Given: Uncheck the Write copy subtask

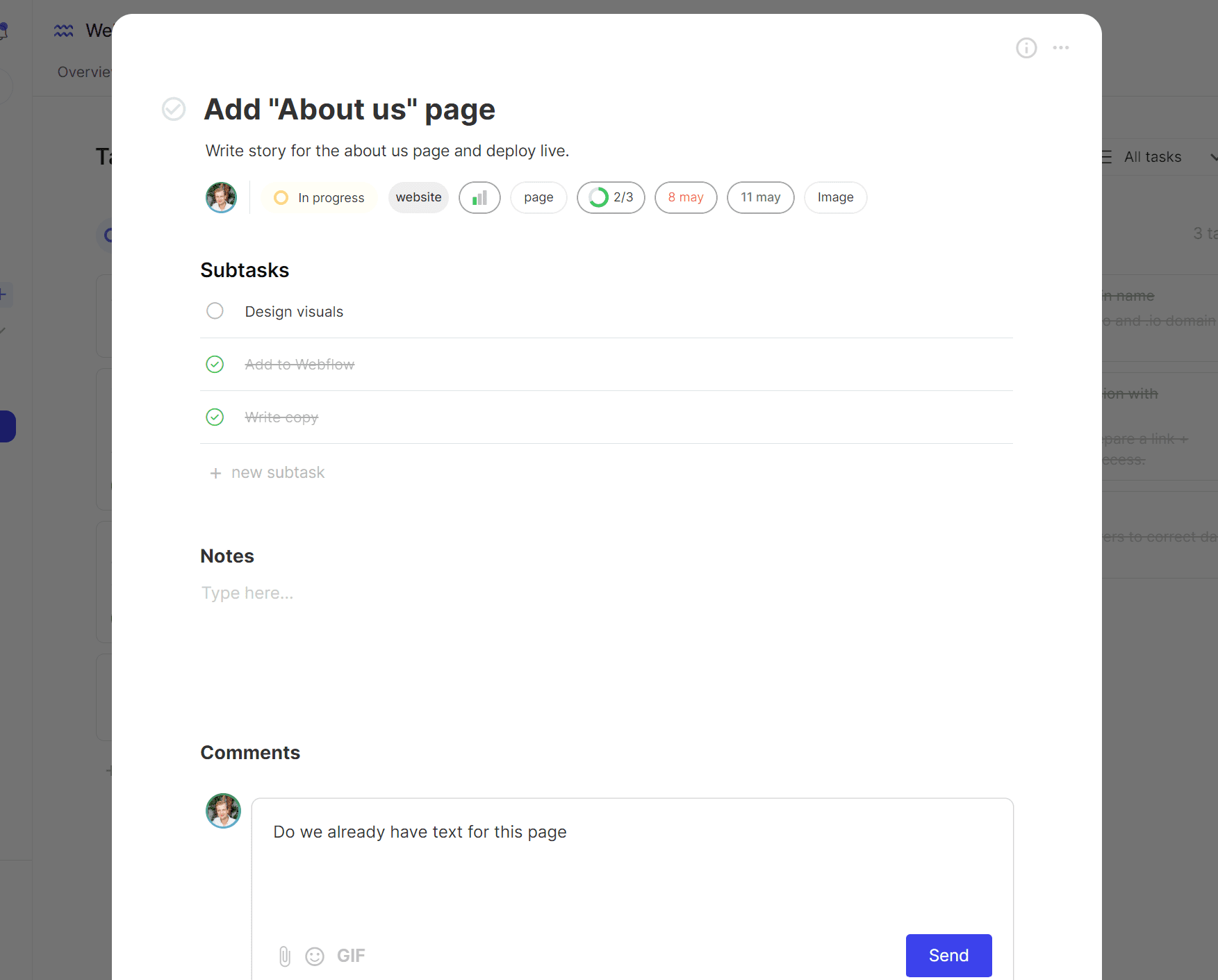Looking at the screenshot, I should point(215,417).
